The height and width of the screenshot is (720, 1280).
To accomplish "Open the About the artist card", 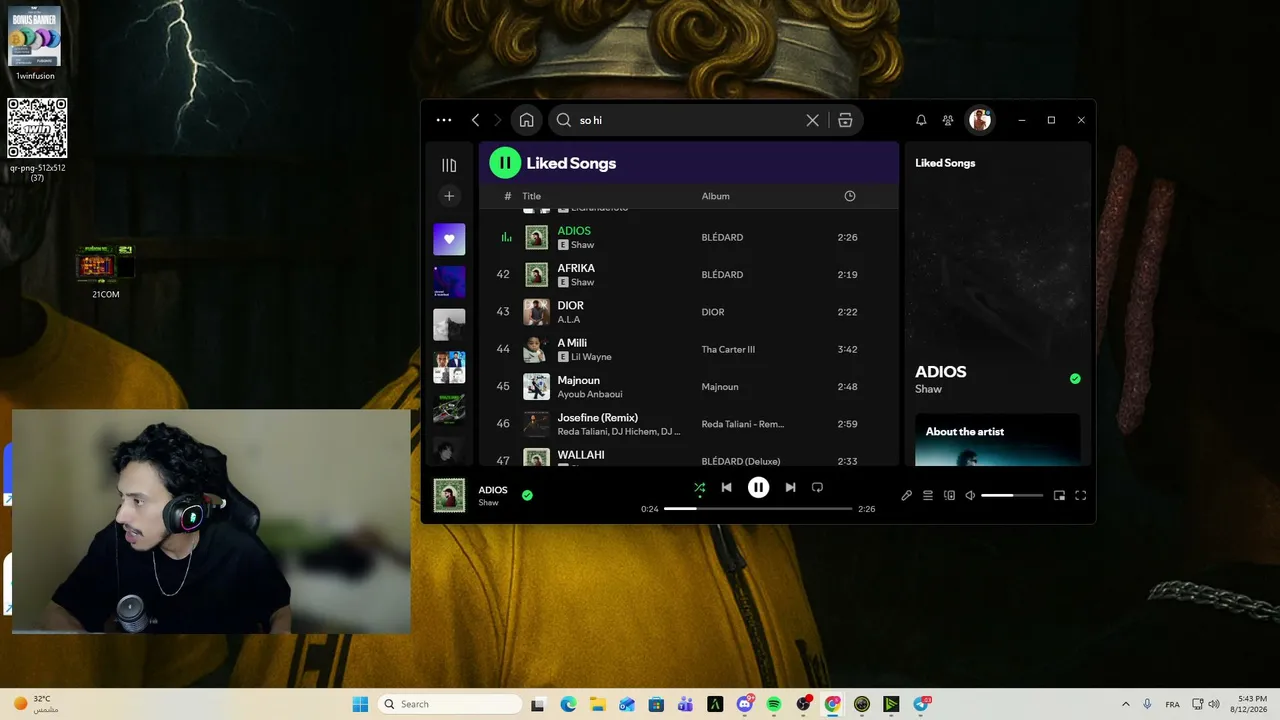I will coord(998,440).
